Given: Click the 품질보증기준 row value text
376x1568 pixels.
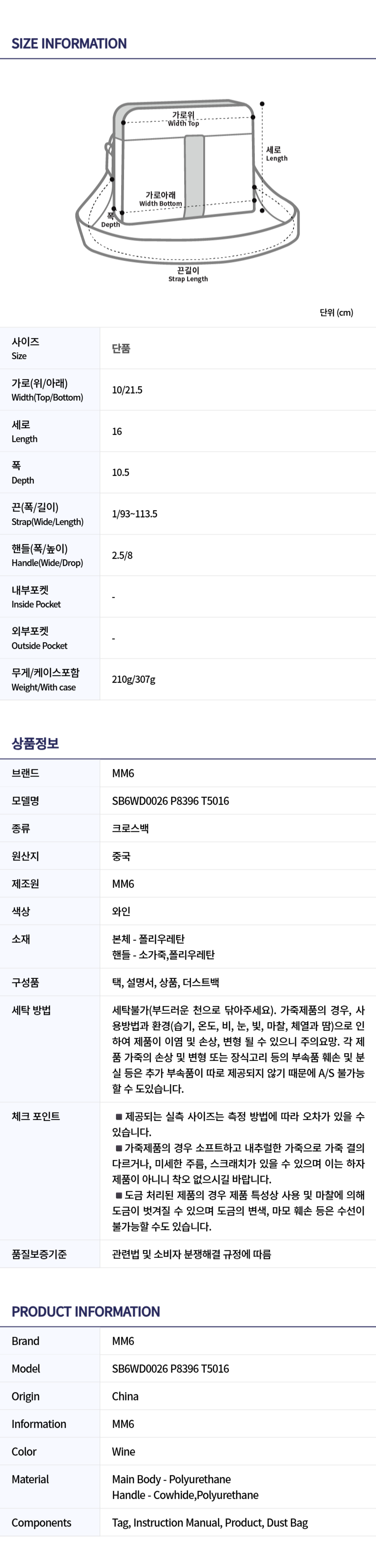Looking at the screenshot, I should 191,1254.
